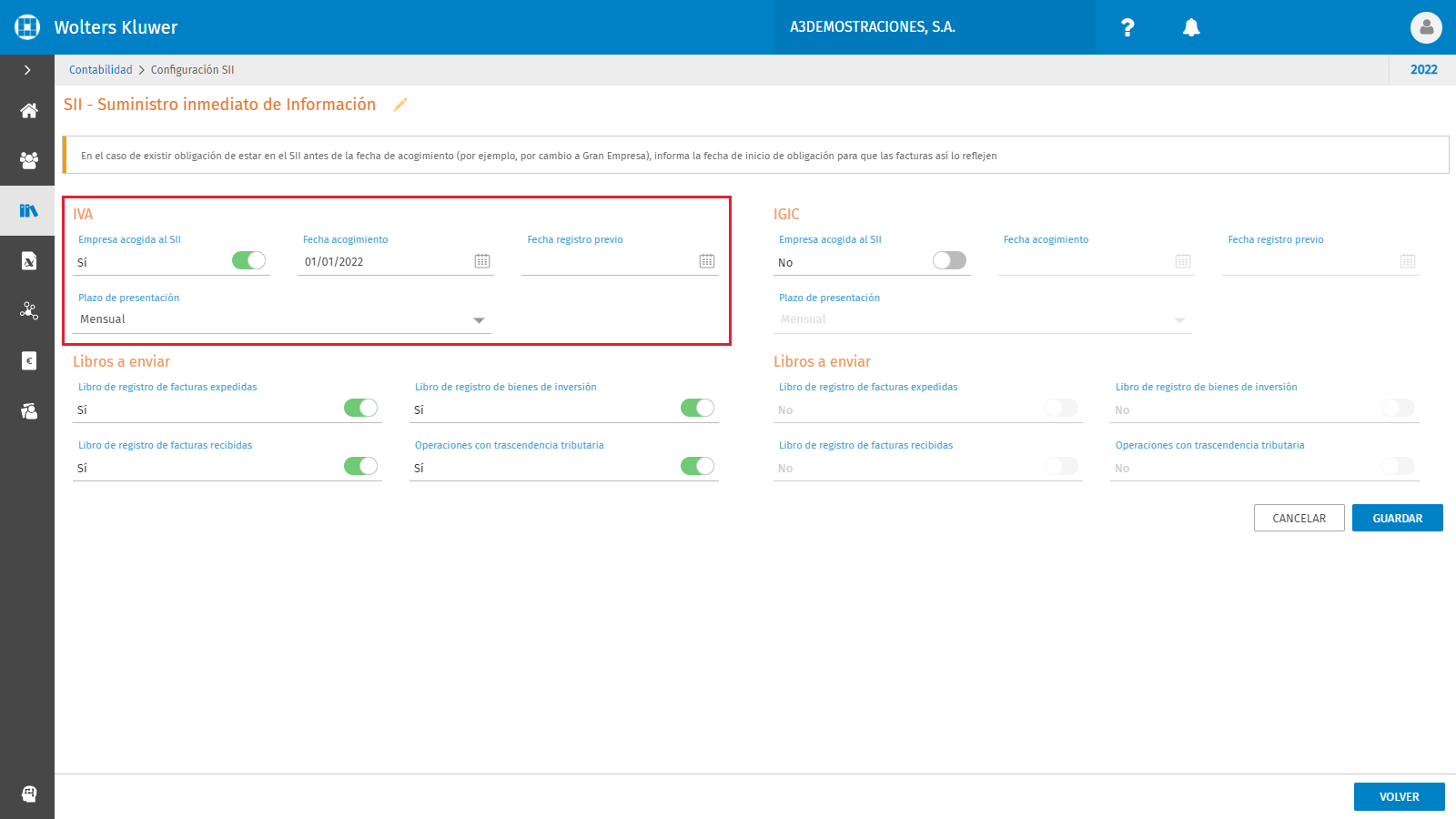Toggle IVA trascendencia tributaria switch
1456x819 pixels.
point(697,466)
